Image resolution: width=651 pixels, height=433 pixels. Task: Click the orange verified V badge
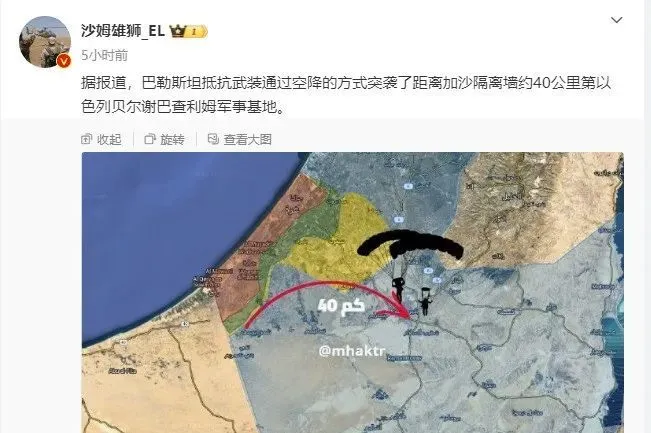click(x=64, y=61)
